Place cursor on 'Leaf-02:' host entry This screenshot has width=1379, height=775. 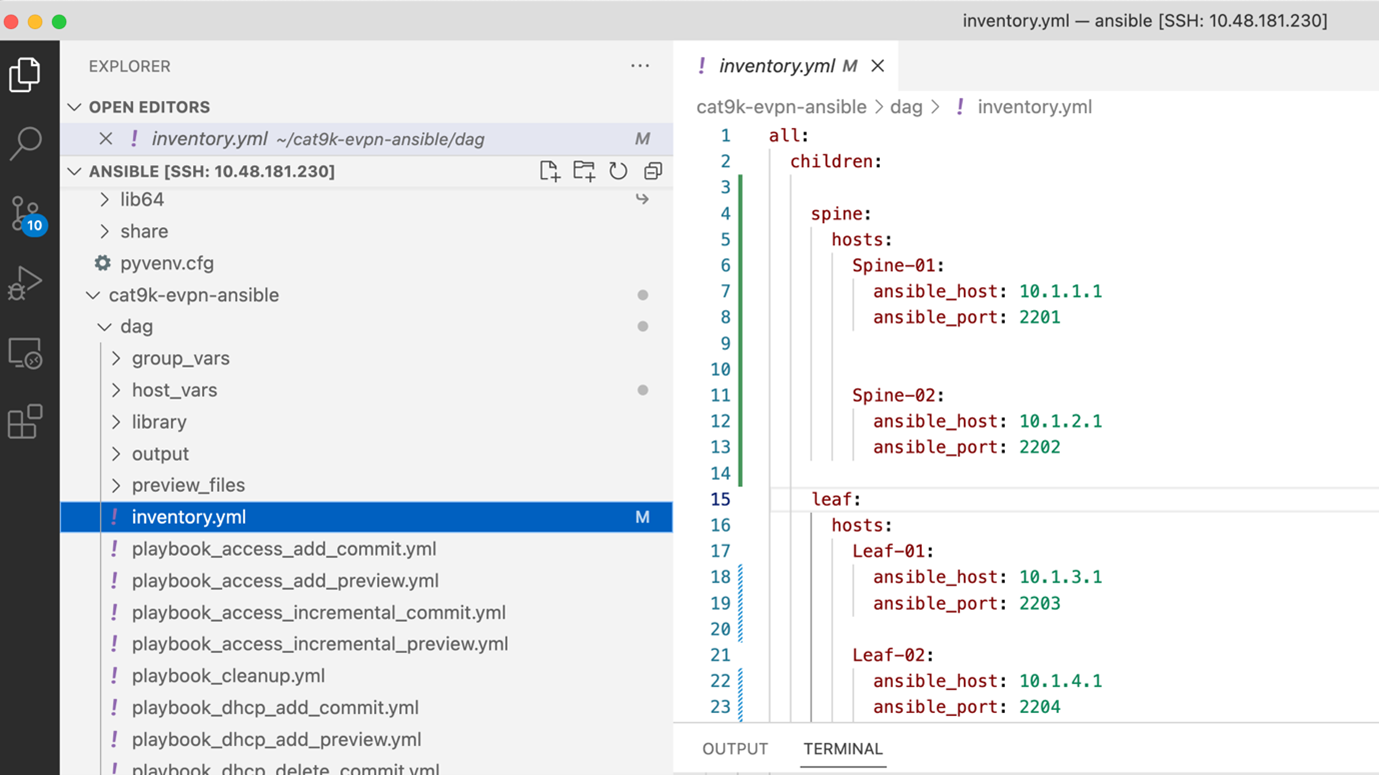tap(893, 655)
